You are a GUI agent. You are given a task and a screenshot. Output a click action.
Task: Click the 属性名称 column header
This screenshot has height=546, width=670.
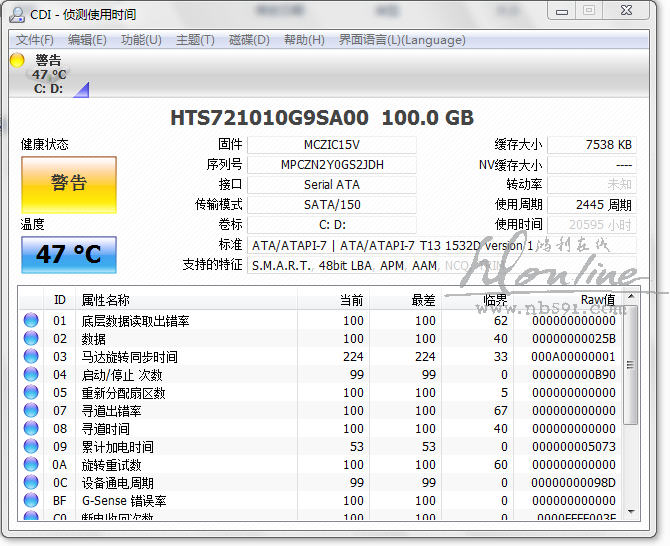click(185, 300)
